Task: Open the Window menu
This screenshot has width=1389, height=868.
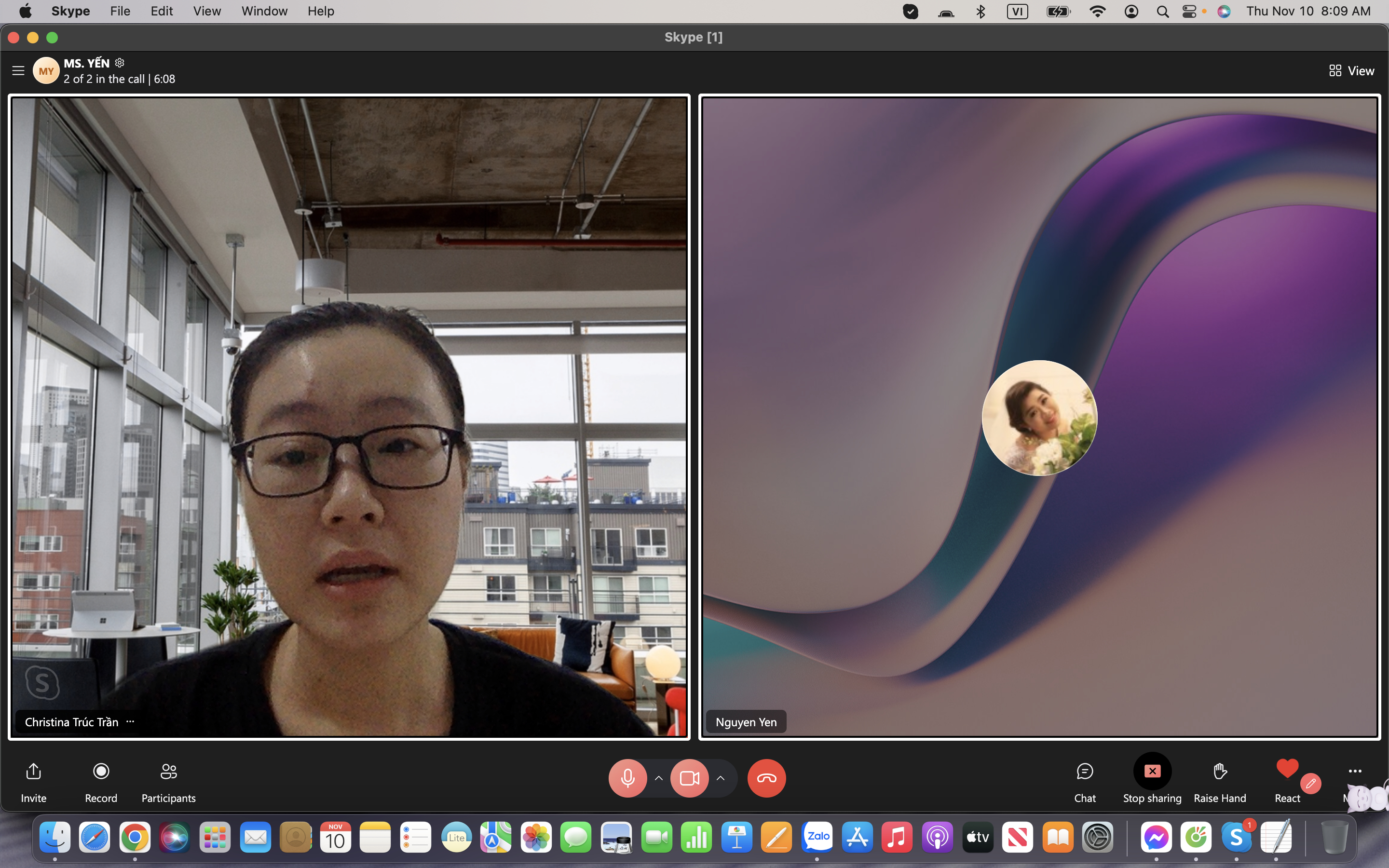Action: click(x=264, y=11)
